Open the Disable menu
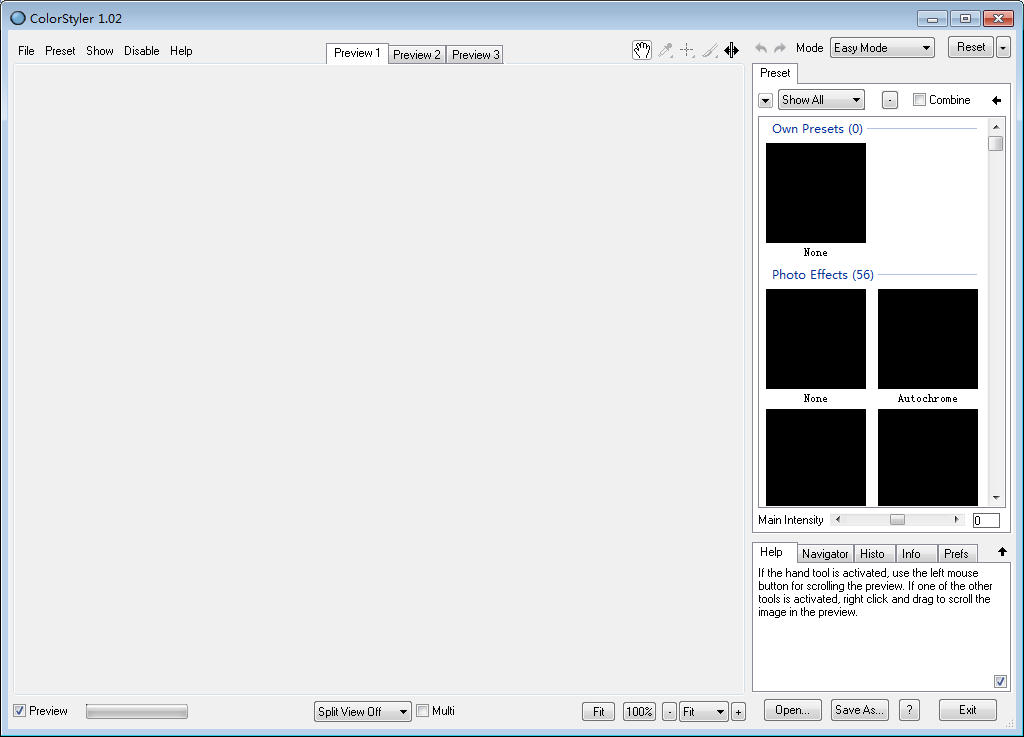1024x737 pixels. 142,51
